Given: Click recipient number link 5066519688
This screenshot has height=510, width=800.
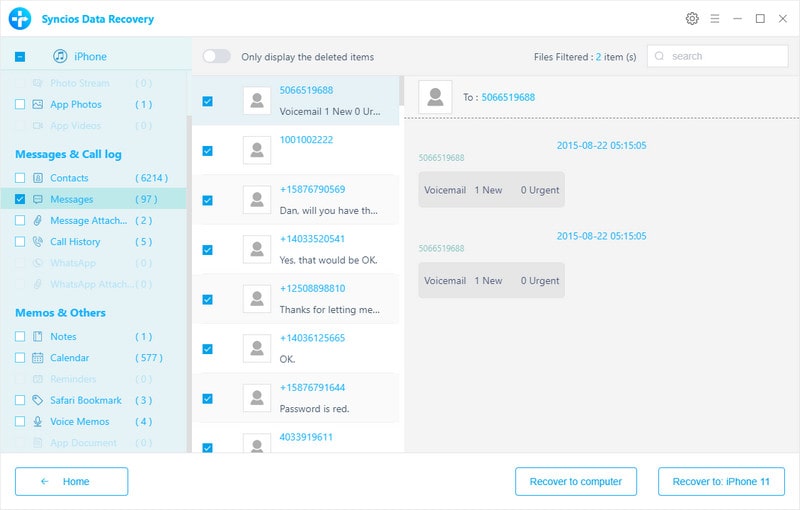Looking at the screenshot, I should tap(508, 97).
